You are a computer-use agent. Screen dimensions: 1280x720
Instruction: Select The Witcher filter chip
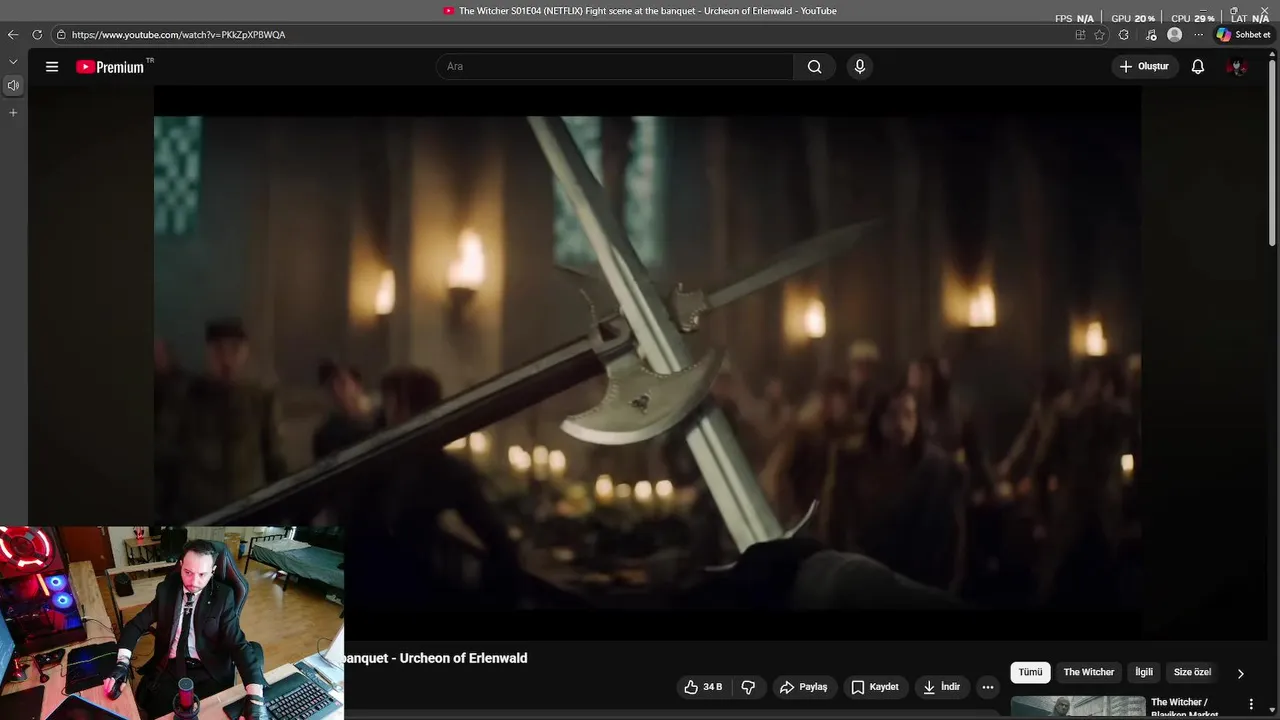point(1088,673)
